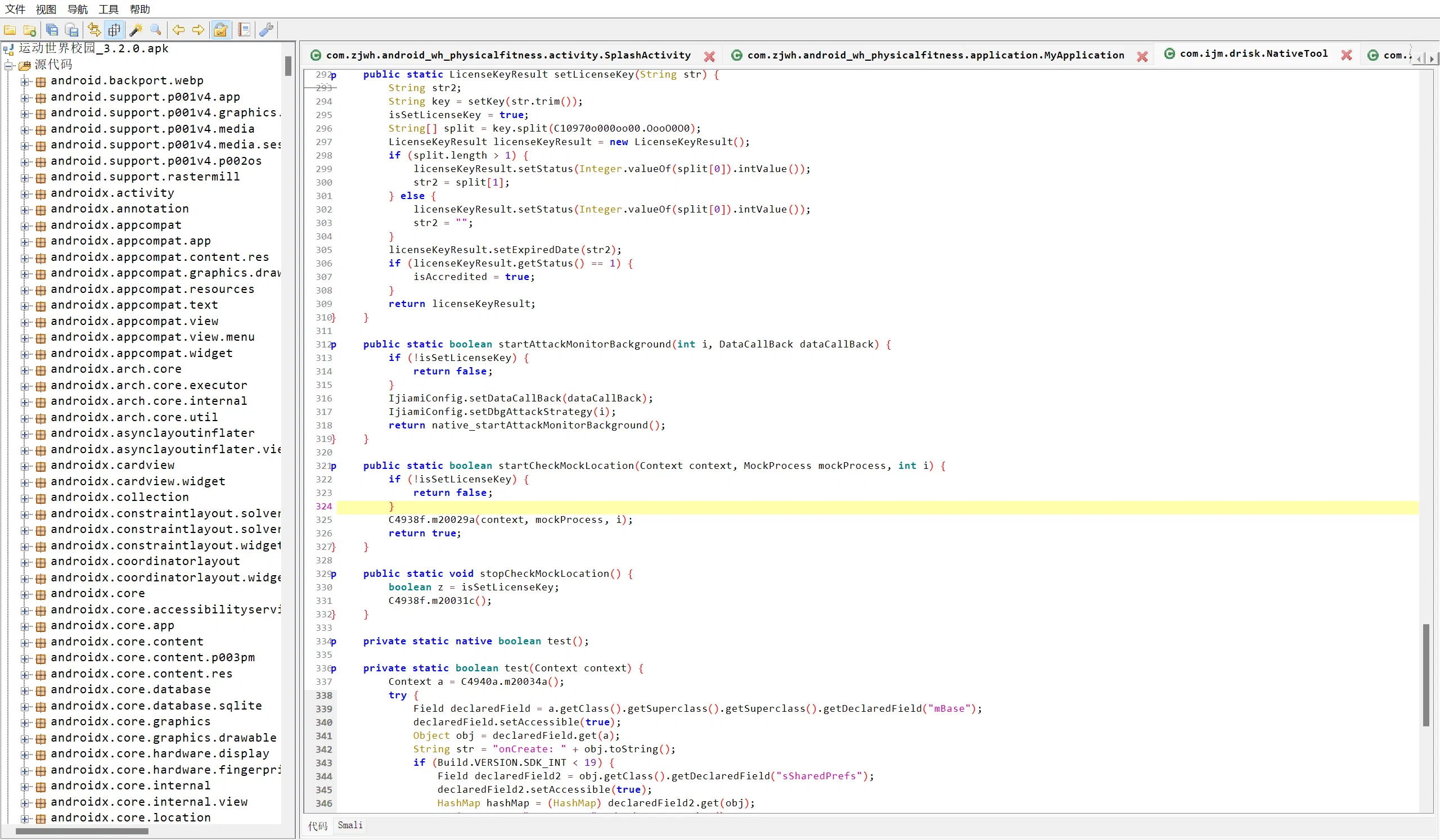Expand the androidx.collection package node
Image resolution: width=1440 pixels, height=840 pixels.
pos(25,499)
